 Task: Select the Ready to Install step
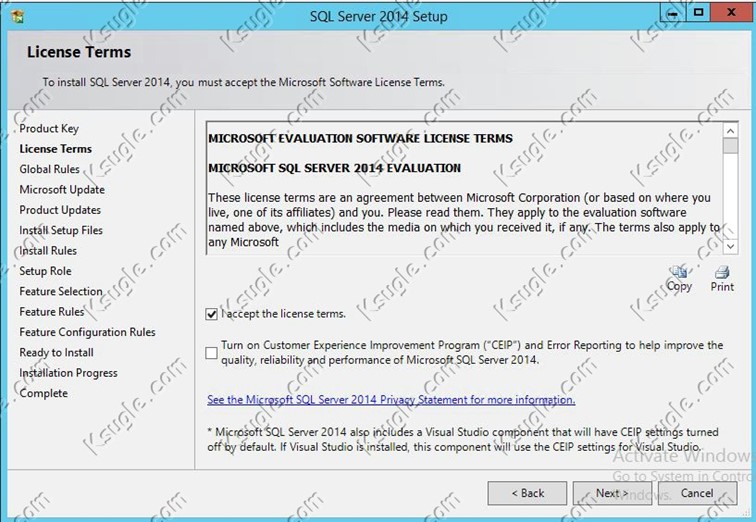pos(57,352)
